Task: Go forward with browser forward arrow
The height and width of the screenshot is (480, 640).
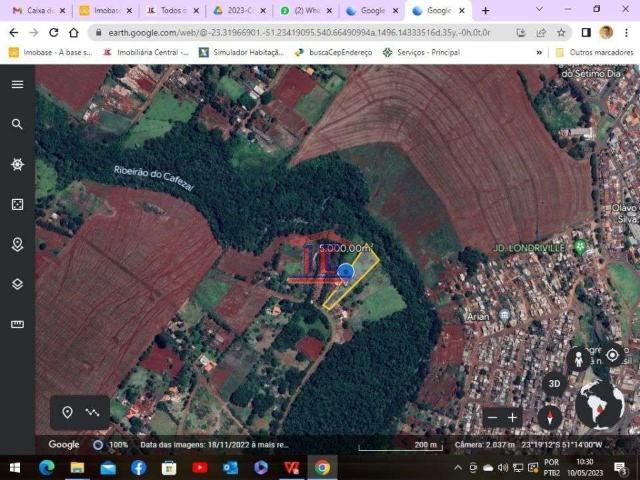Action: pos(33,33)
